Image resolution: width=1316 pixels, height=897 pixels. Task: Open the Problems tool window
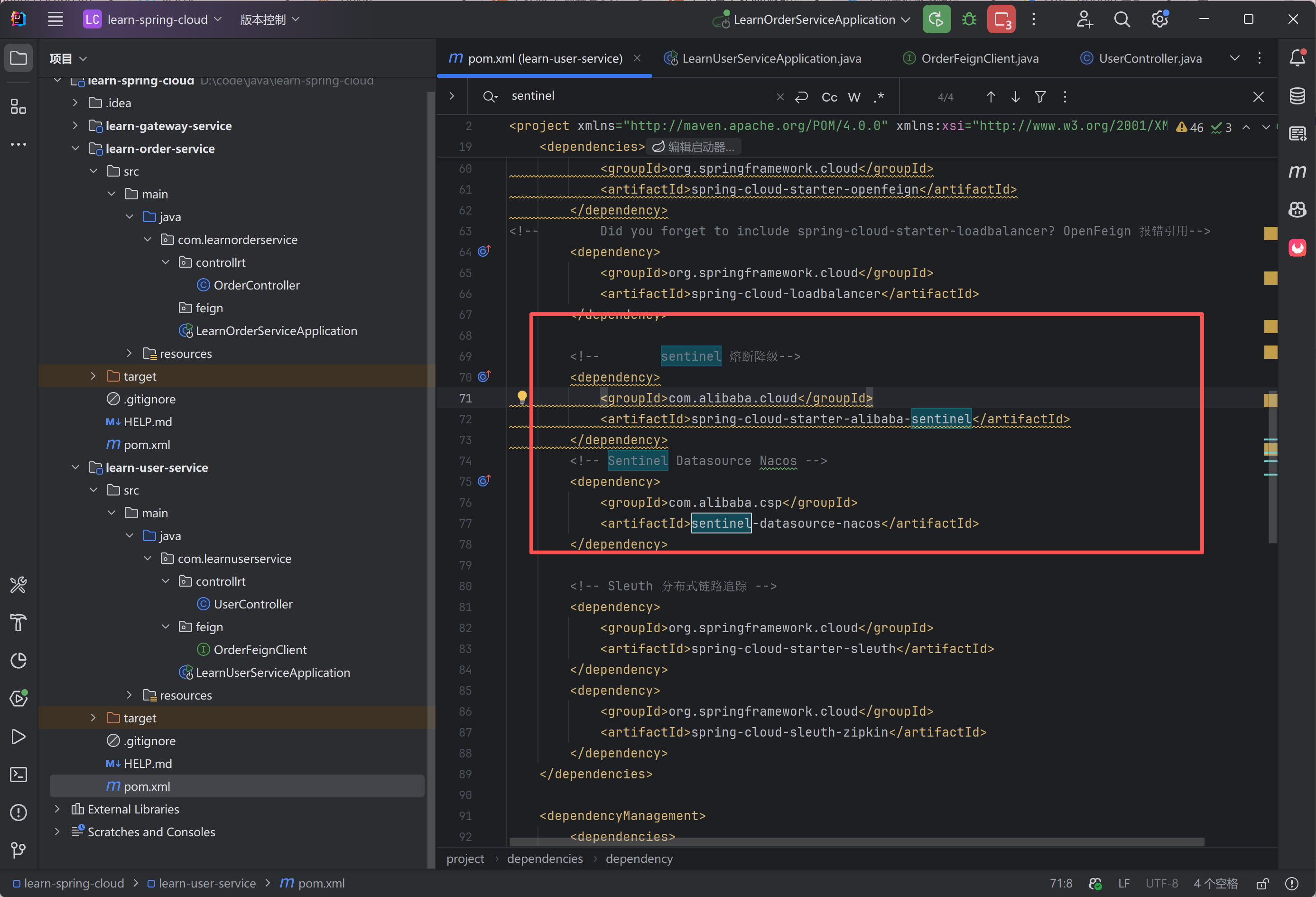[x=19, y=812]
